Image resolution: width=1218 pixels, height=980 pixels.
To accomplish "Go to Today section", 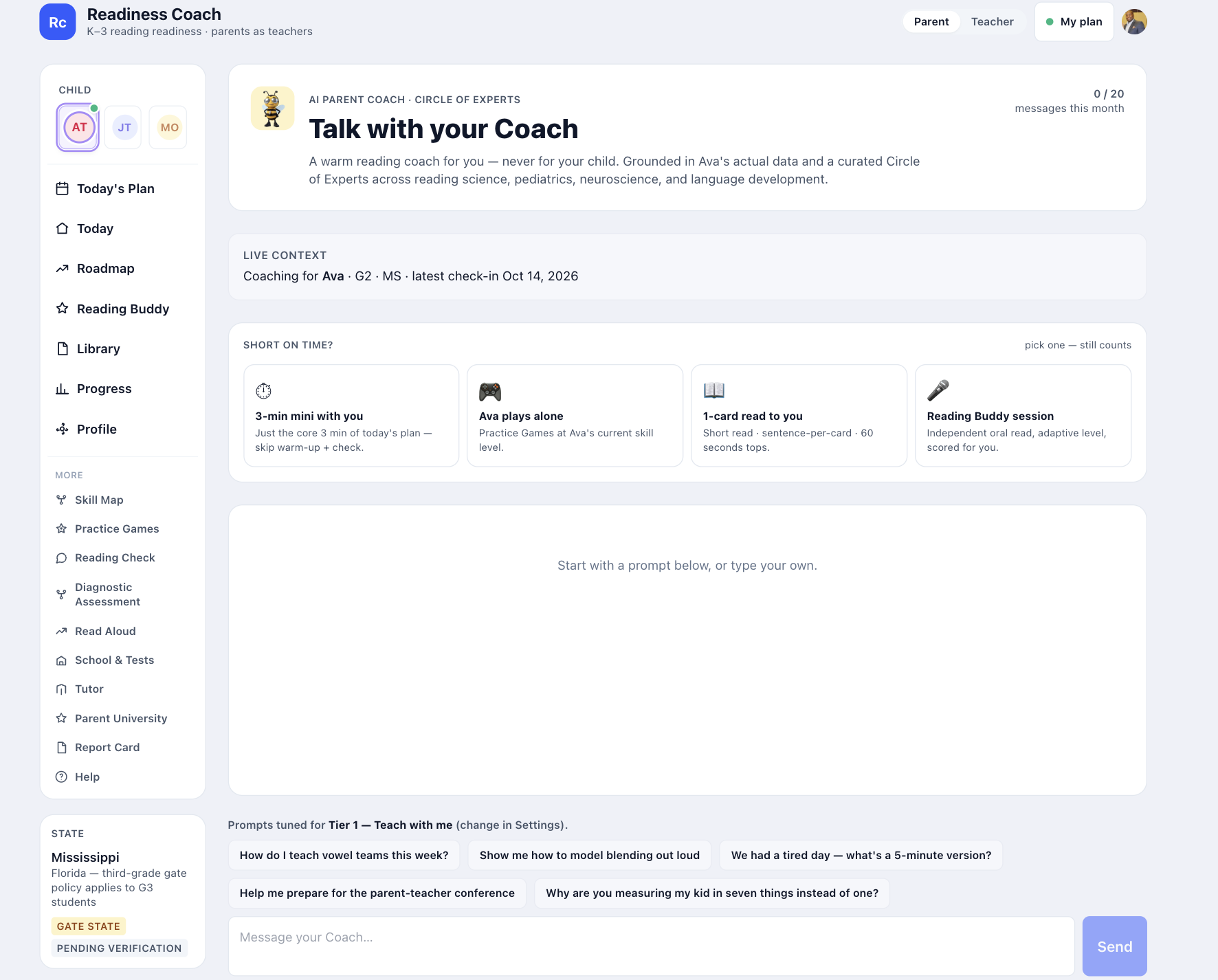I will click(x=122, y=228).
